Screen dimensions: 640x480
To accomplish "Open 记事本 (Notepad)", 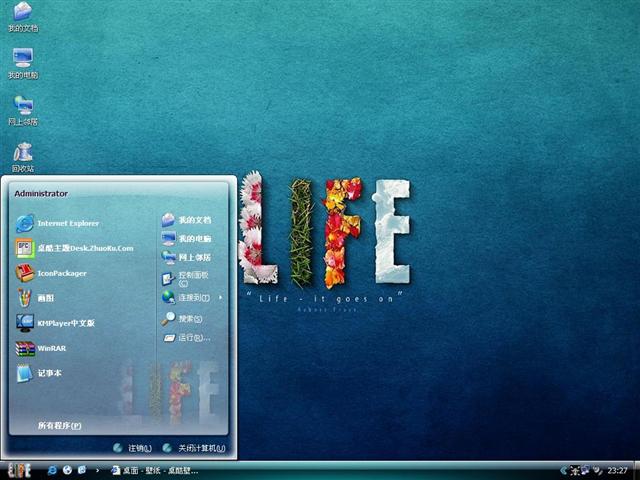I will 48,373.
